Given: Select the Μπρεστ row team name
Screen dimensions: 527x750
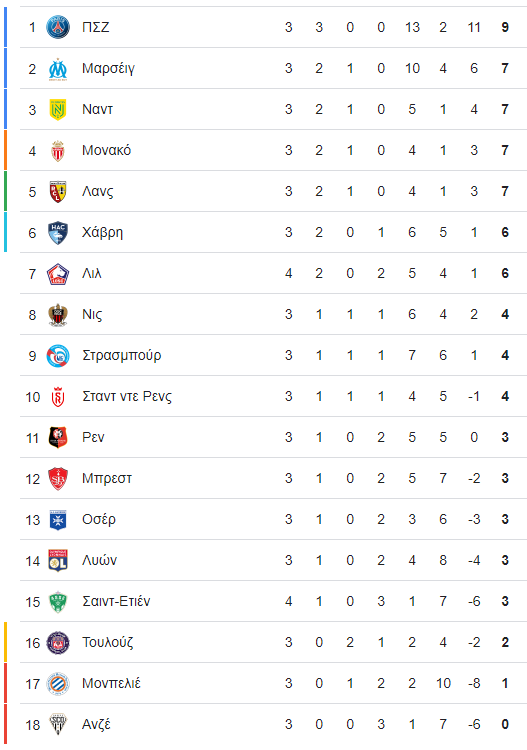Looking at the screenshot, I should 107,478.
